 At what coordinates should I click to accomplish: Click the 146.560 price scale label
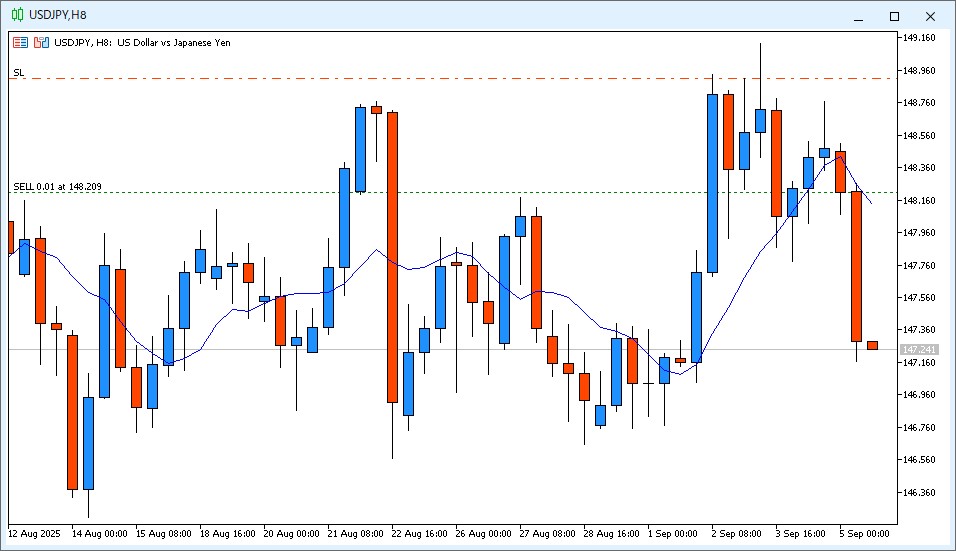(x=919, y=460)
